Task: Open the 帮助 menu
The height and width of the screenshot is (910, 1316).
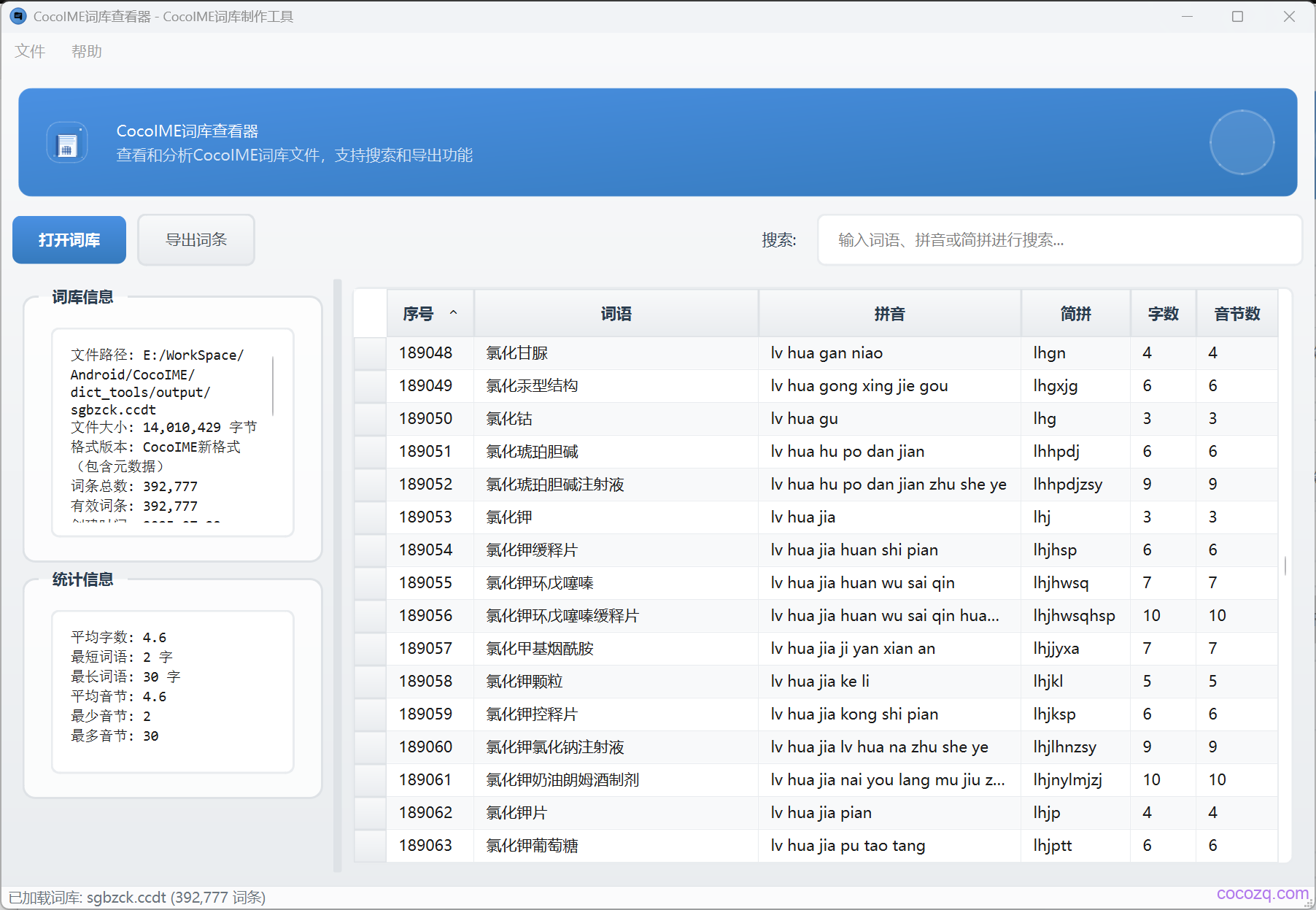Action: click(x=86, y=51)
